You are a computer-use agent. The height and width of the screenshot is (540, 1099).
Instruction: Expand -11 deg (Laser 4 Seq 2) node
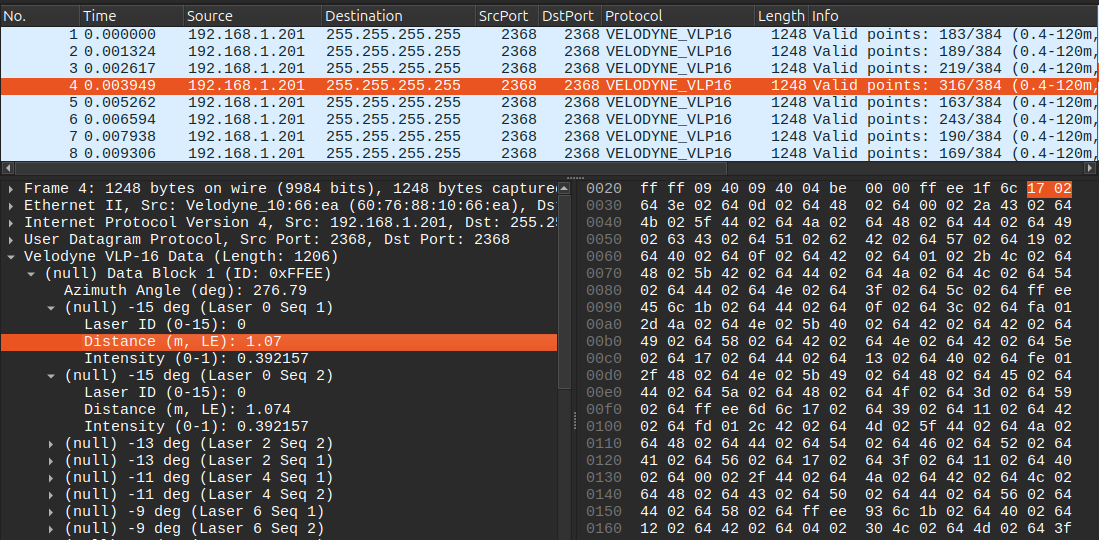click(x=51, y=494)
